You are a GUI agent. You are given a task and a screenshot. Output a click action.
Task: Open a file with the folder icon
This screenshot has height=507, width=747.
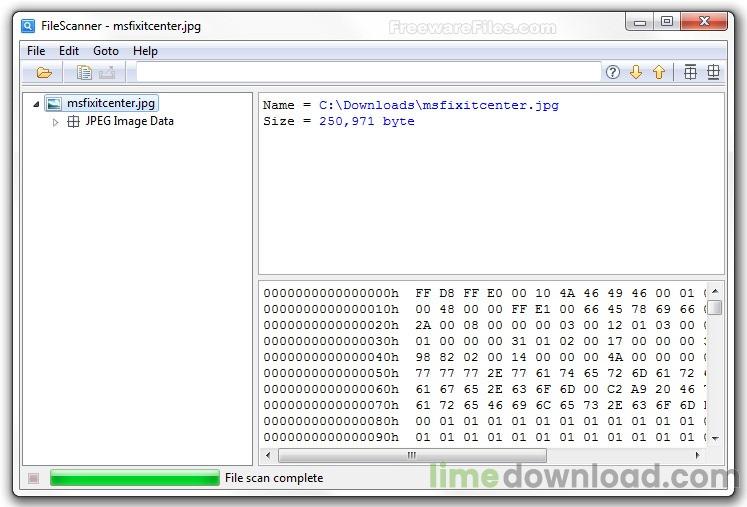pos(44,72)
